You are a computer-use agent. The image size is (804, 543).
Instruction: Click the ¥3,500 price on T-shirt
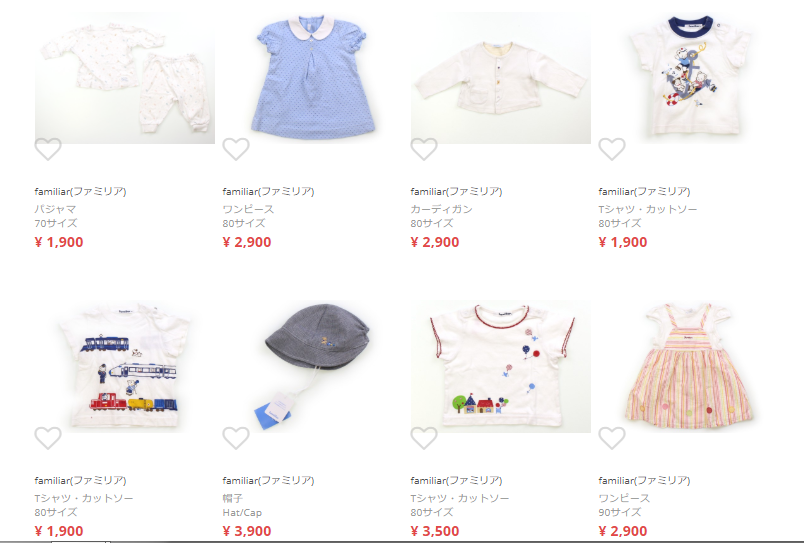pyautogui.click(x=435, y=531)
